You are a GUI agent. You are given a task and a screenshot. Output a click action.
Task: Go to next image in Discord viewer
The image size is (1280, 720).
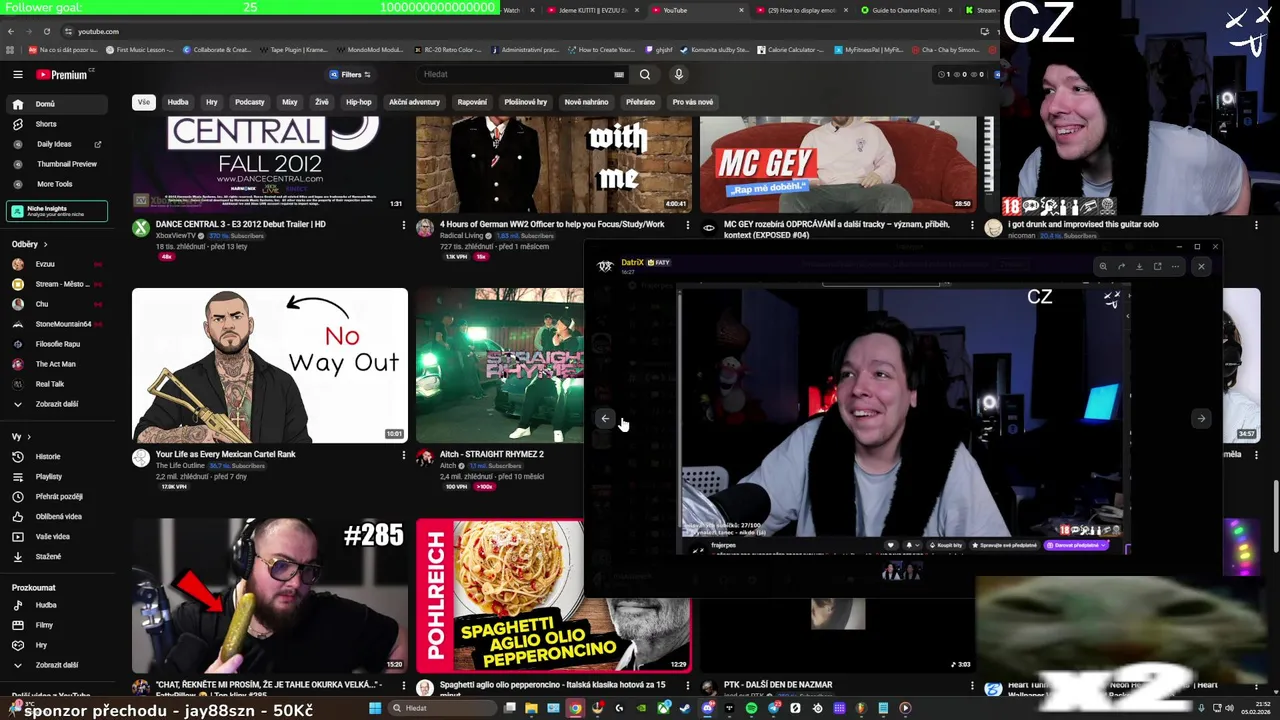pos(1201,419)
